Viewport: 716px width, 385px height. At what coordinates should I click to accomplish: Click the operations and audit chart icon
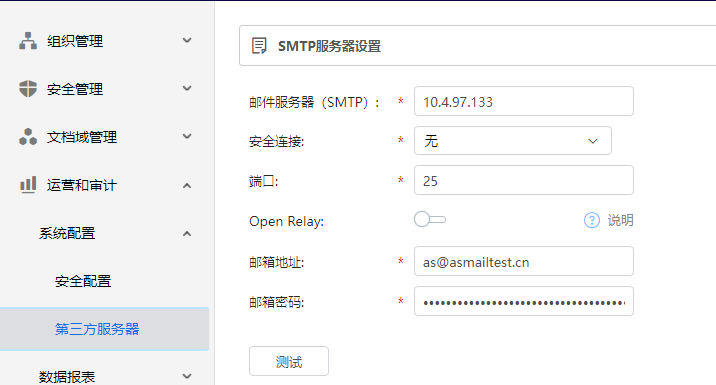coord(28,185)
